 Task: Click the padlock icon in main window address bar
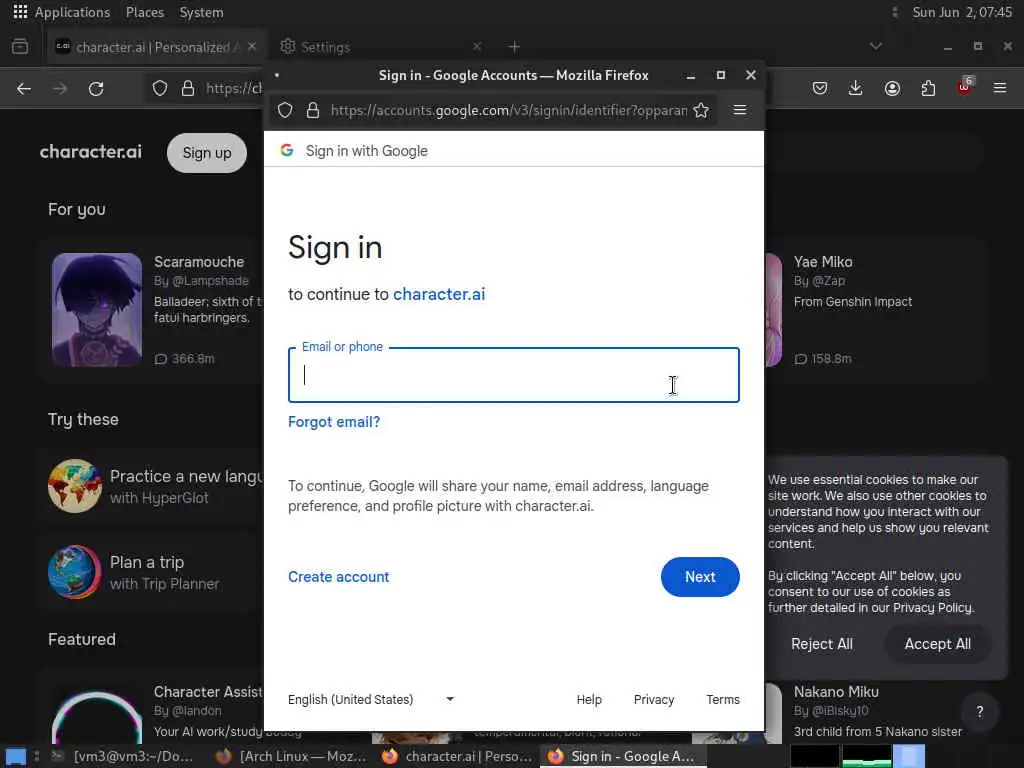tap(188, 88)
